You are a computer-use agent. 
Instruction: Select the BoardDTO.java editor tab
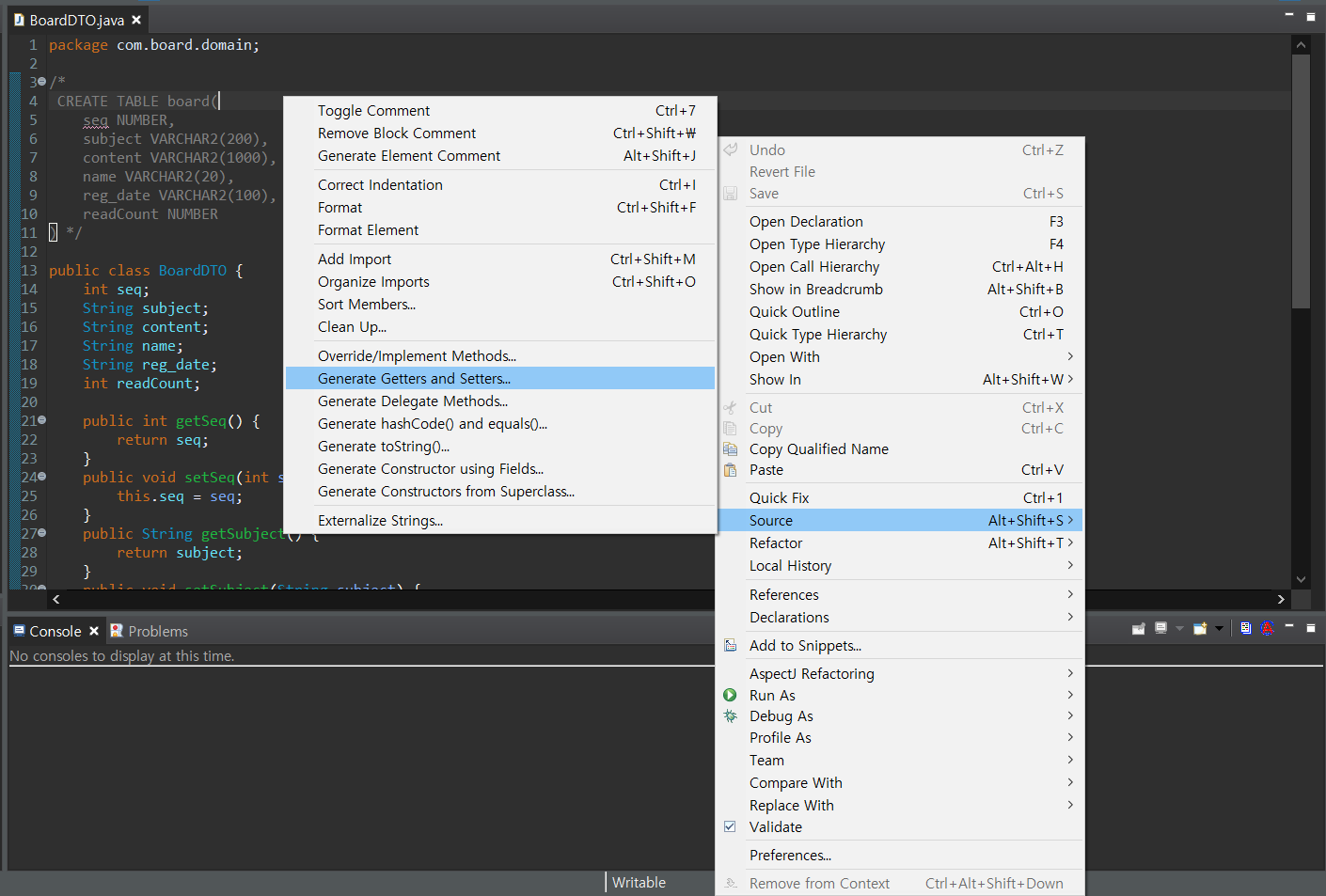click(76, 20)
